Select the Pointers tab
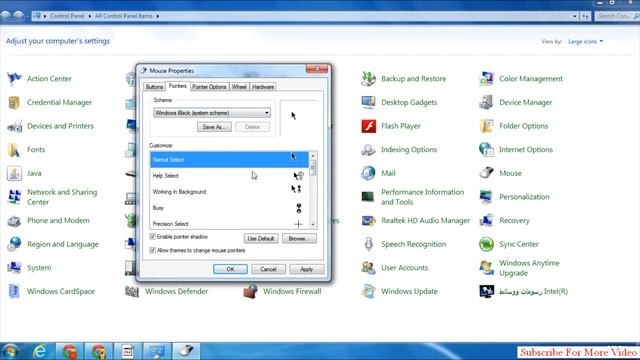Image resolution: width=640 pixels, height=360 pixels. 178,86
